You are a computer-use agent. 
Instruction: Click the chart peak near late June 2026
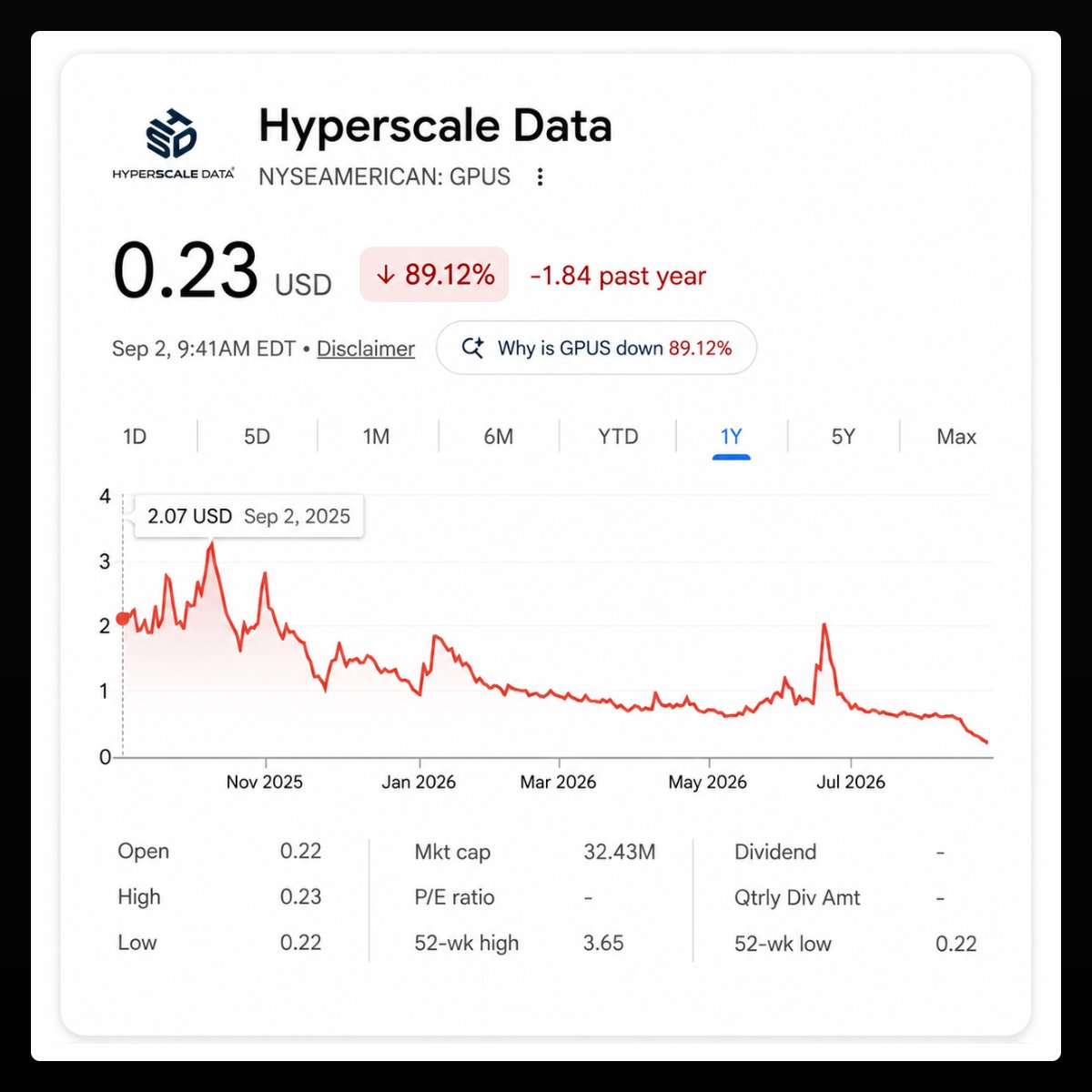tap(824, 624)
